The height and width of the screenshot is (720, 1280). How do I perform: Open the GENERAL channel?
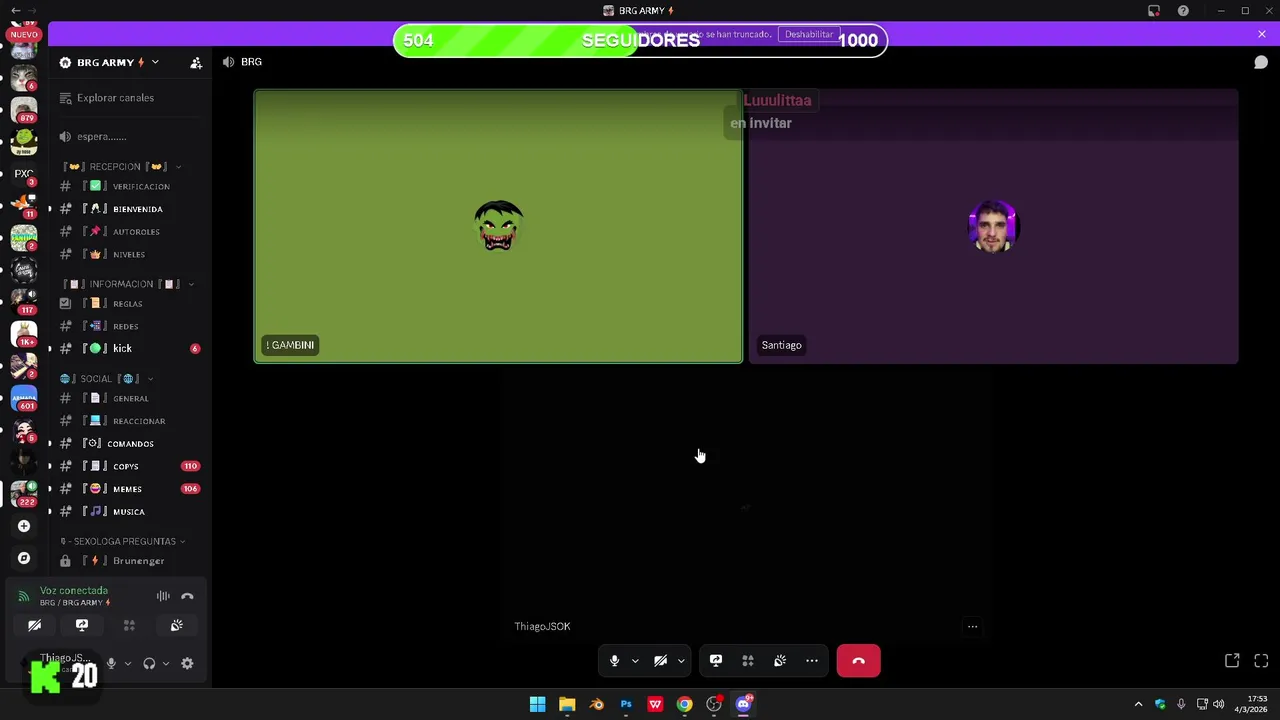coord(129,399)
